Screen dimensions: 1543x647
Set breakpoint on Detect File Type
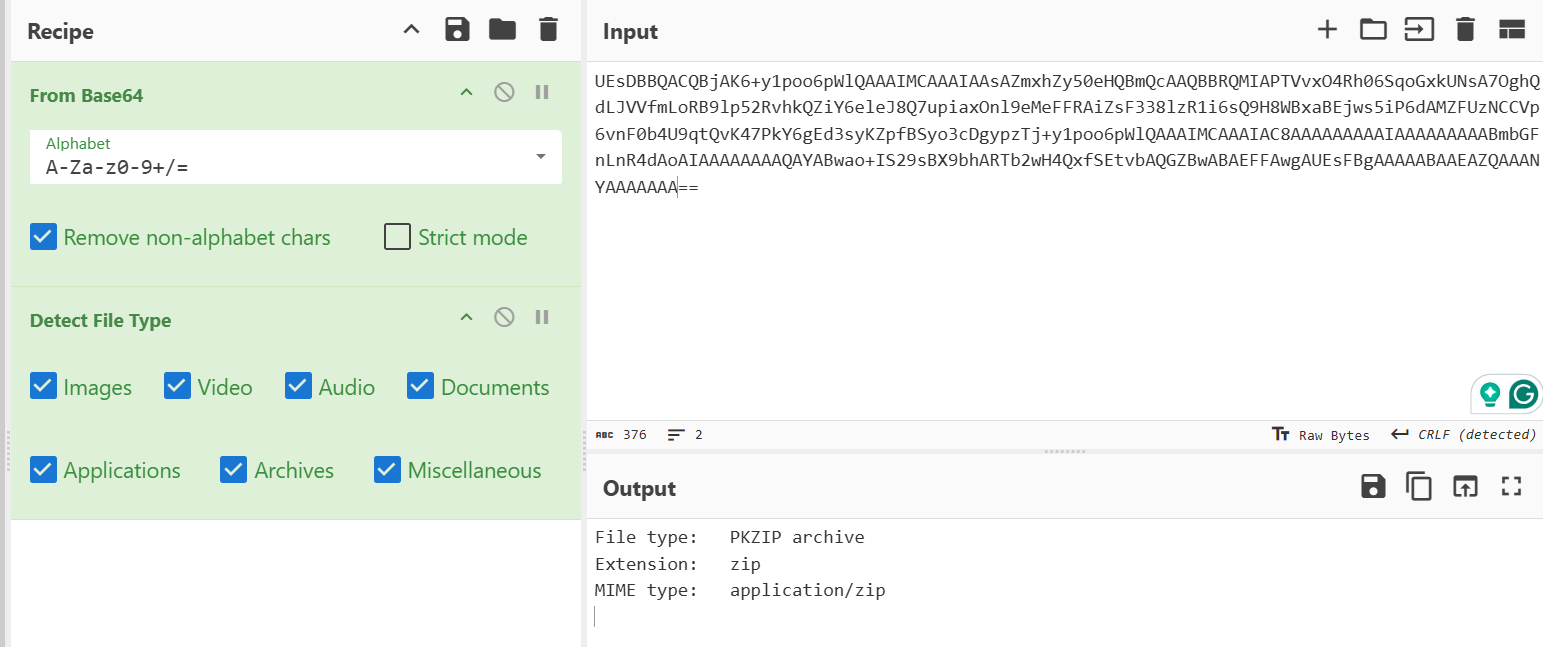(x=542, y=318)
